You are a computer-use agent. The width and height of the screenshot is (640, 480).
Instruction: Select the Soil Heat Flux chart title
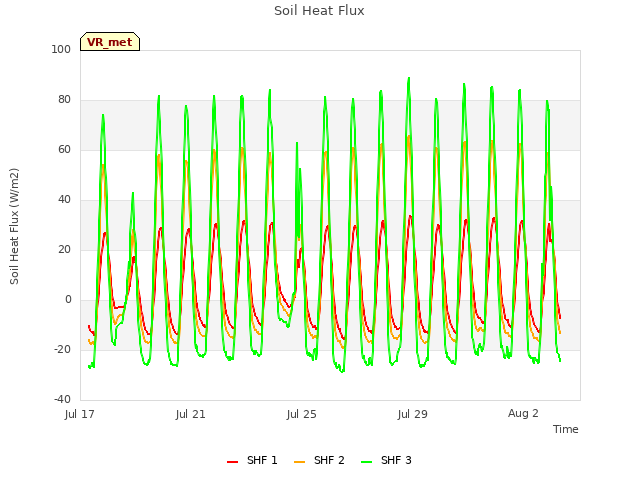click(x=319, y=11)
